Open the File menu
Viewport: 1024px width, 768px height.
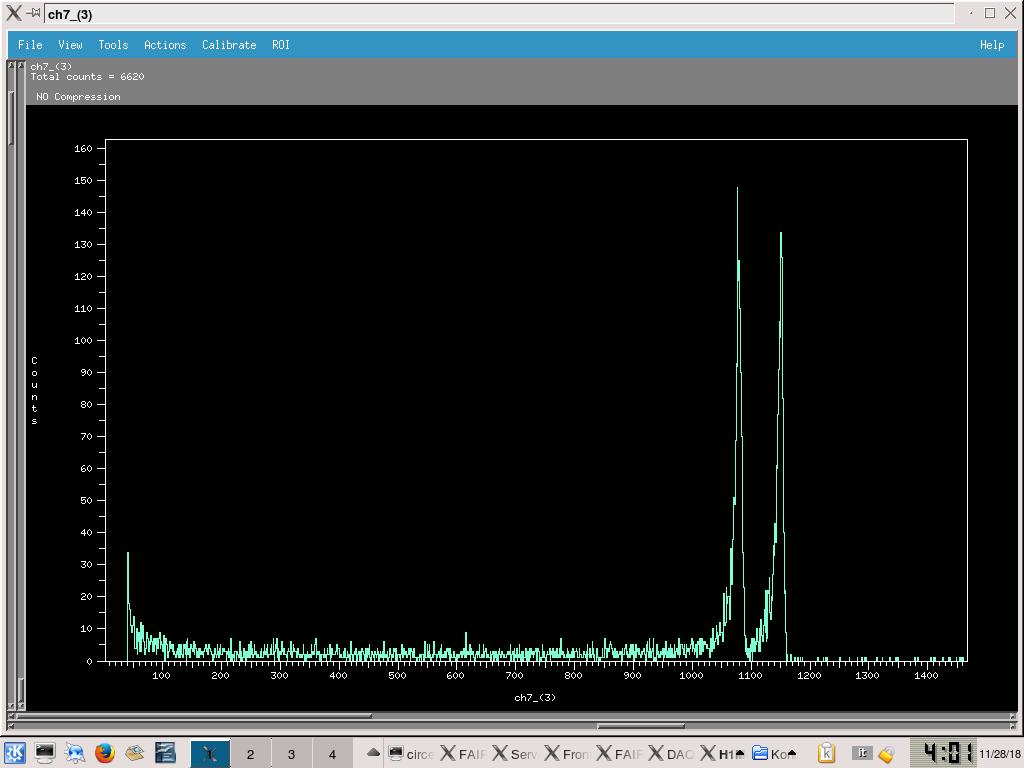coord(30,45)
